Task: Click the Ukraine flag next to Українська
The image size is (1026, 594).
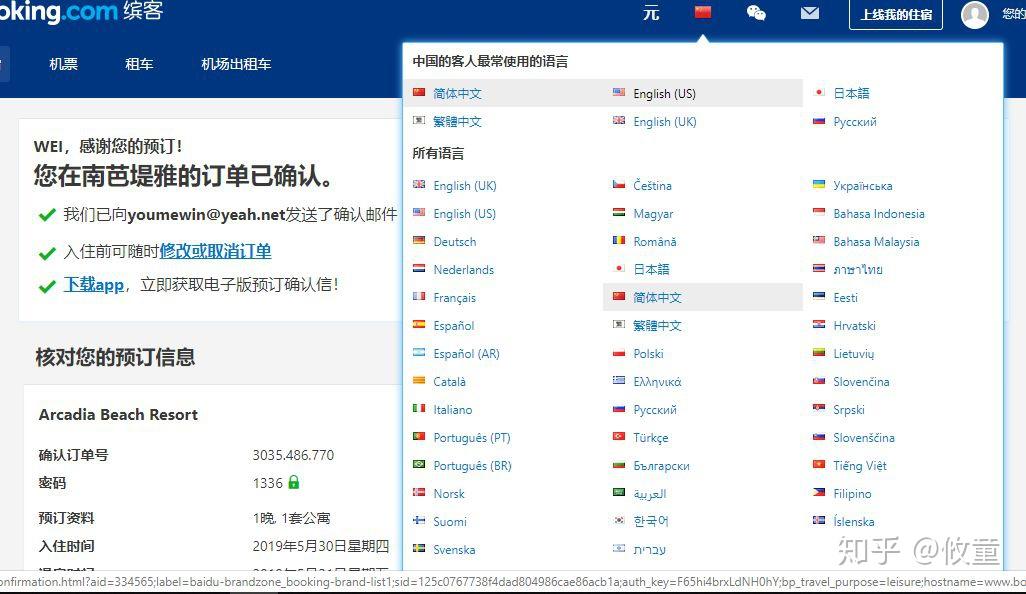Action: click(819, 184)
